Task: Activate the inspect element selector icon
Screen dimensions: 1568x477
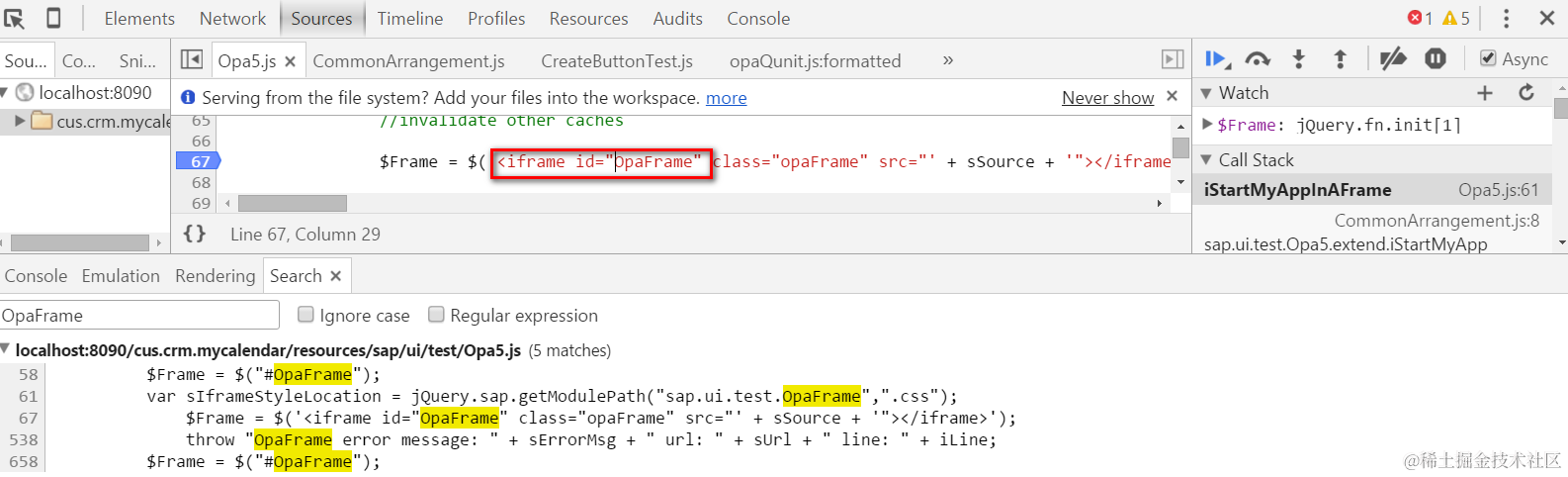Action: [15, 18]
